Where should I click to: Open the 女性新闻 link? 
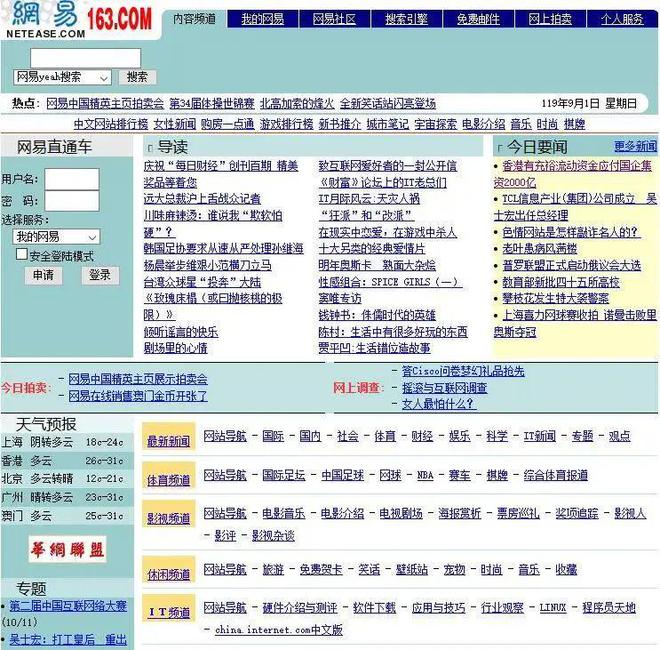[x=175, y=124]
